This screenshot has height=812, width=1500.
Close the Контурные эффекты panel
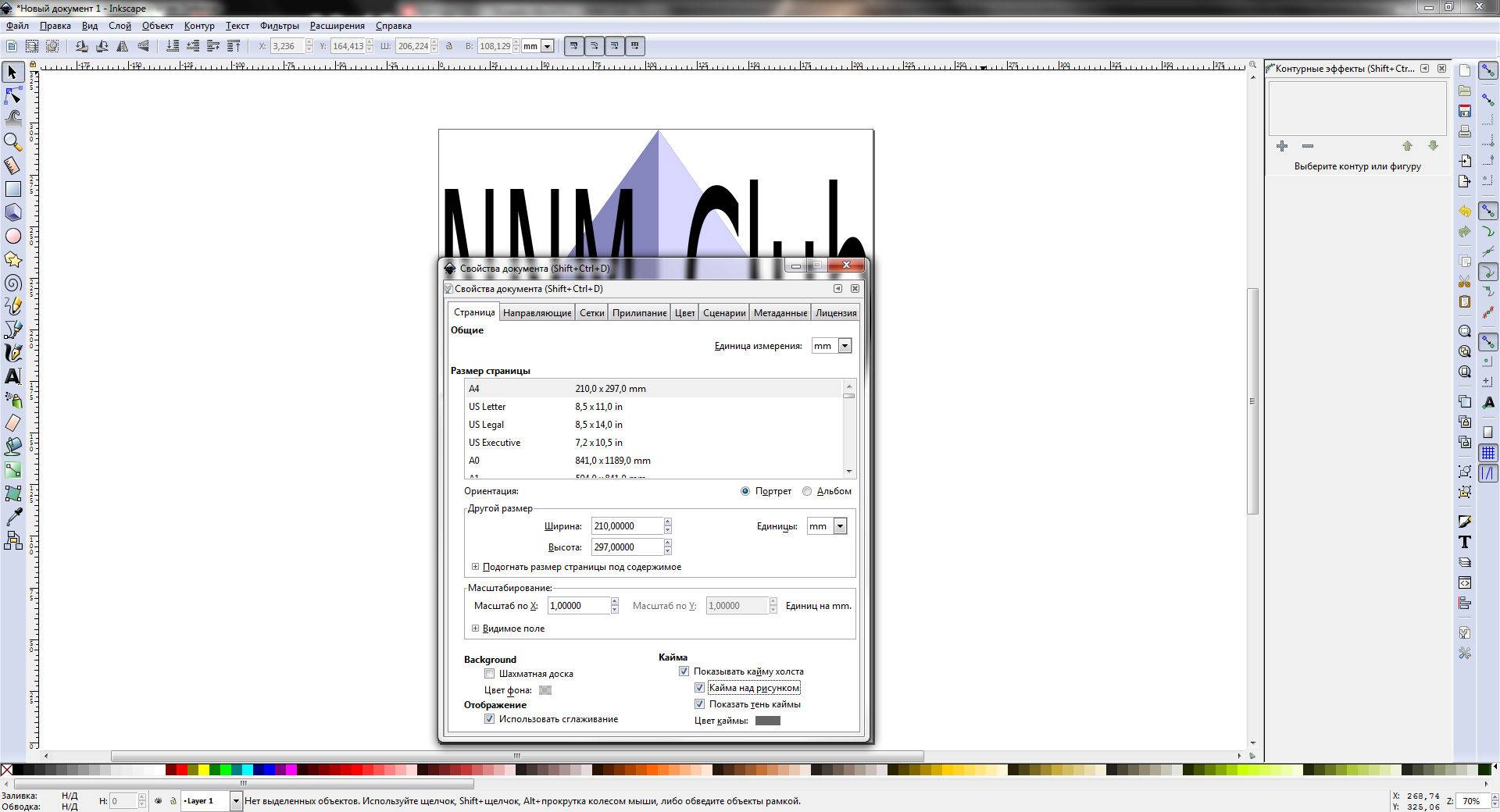(x=1441, y=69)
